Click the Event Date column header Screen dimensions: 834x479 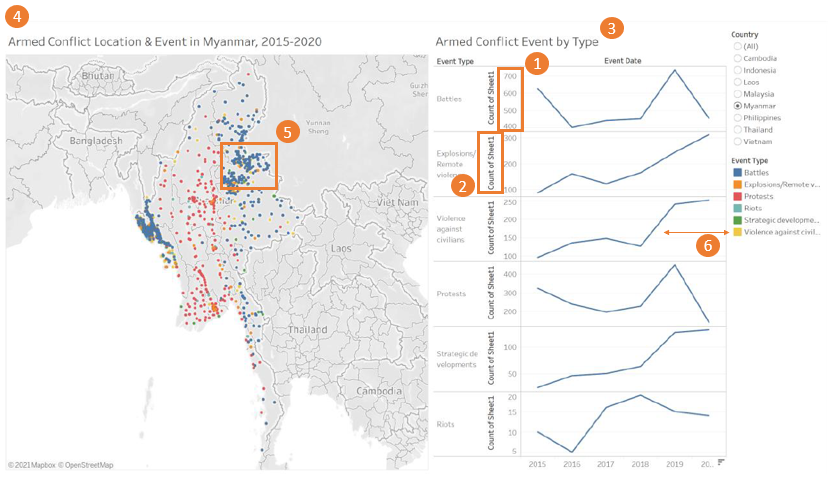pyautogui.click(x=623, y=61)
